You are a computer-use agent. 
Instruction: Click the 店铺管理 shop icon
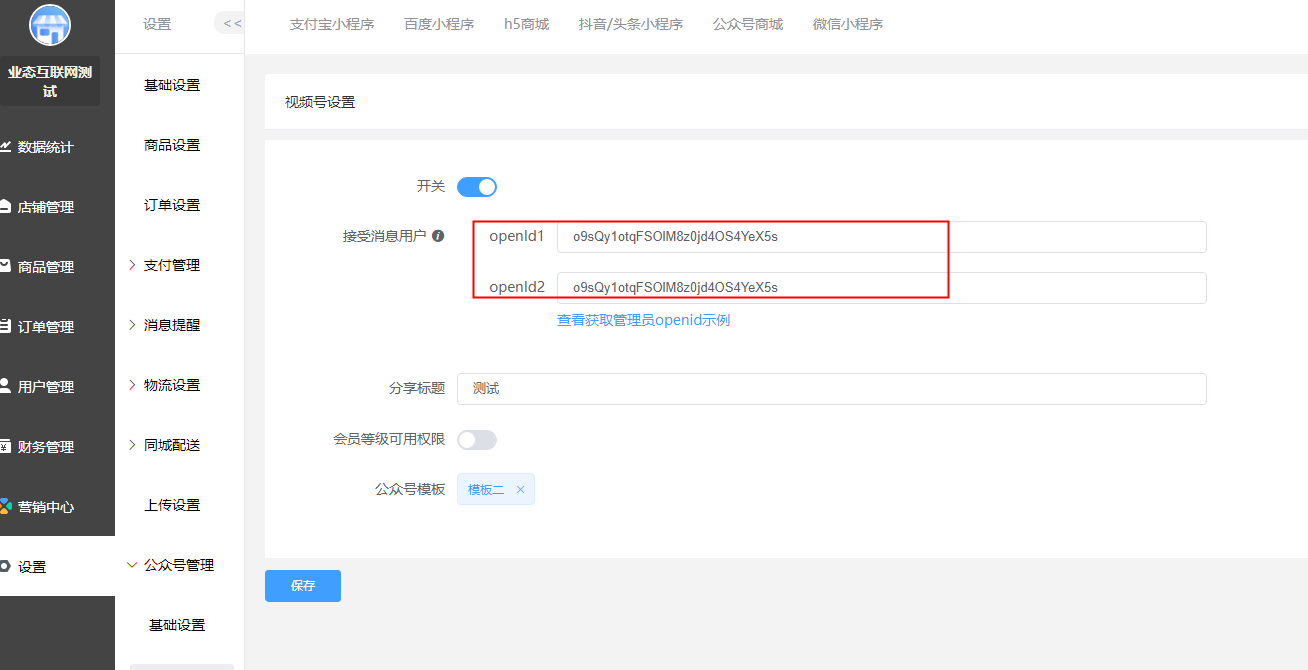click(x=5, y=207)
